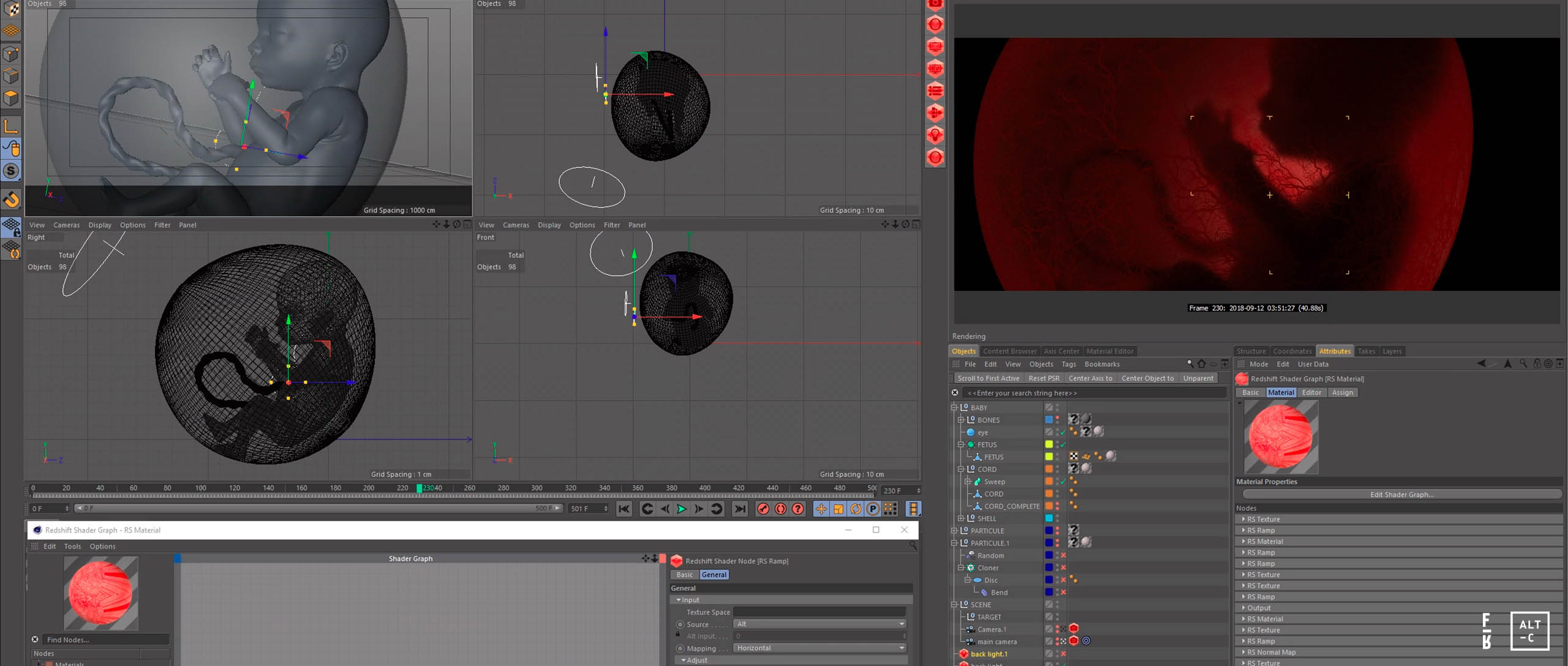Click the magnet tool icon in left toolbar
Viewport: 1568px width, 666px height.
point(11,200)
